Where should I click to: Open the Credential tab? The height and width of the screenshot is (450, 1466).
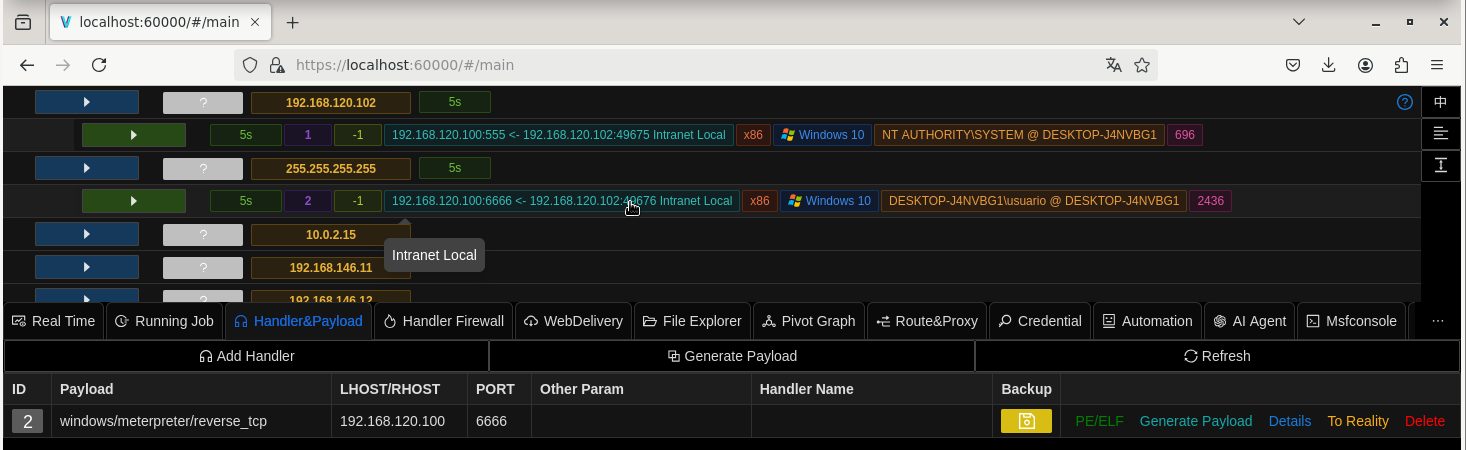(x=1040, y=321)
